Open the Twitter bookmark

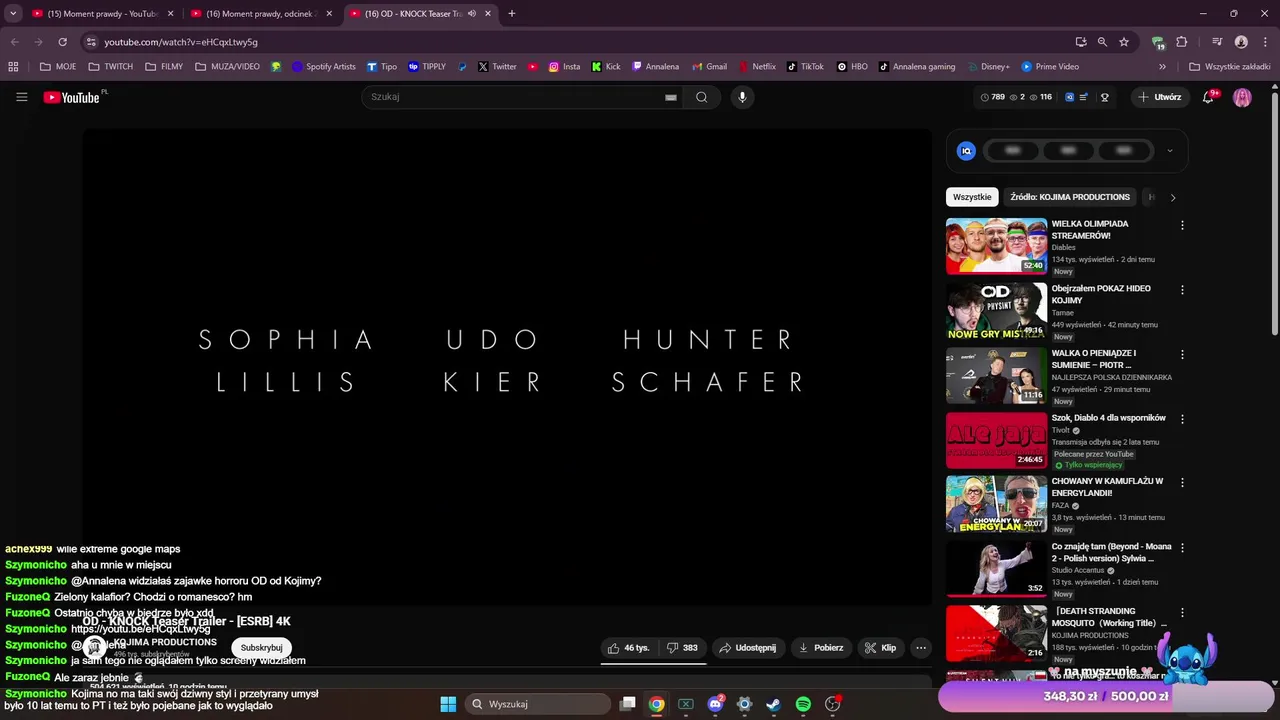pos(497,67)
